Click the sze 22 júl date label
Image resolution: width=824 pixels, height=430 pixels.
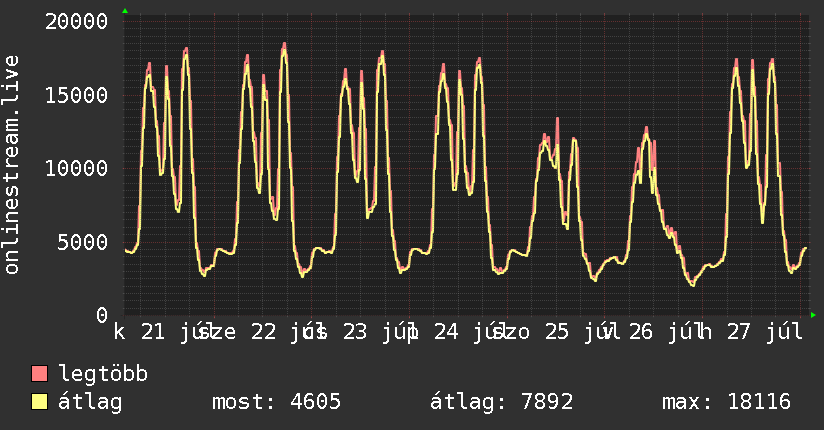[258, 332]
